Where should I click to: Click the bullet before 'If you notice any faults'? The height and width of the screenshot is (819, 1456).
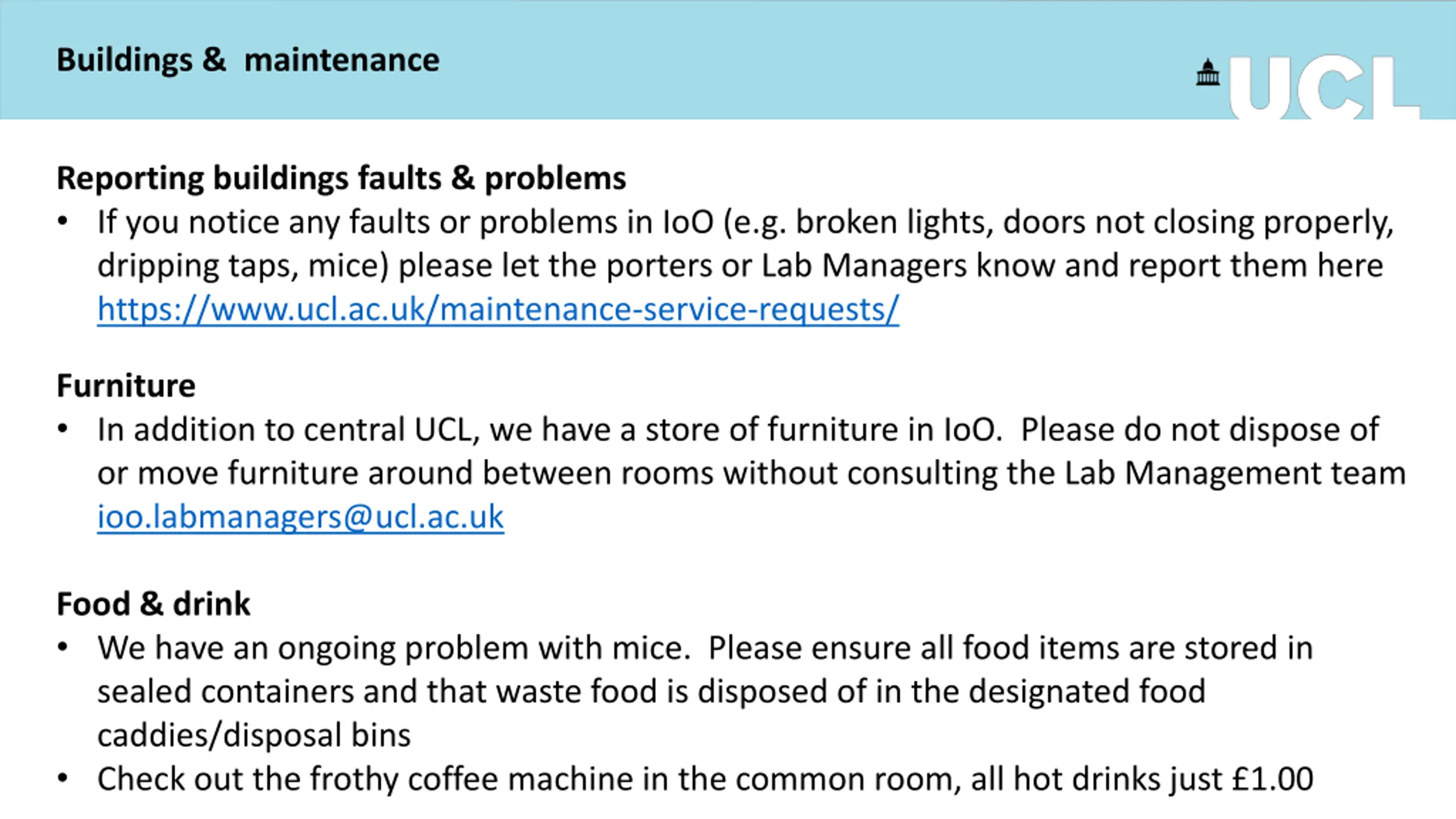point(63,222)
